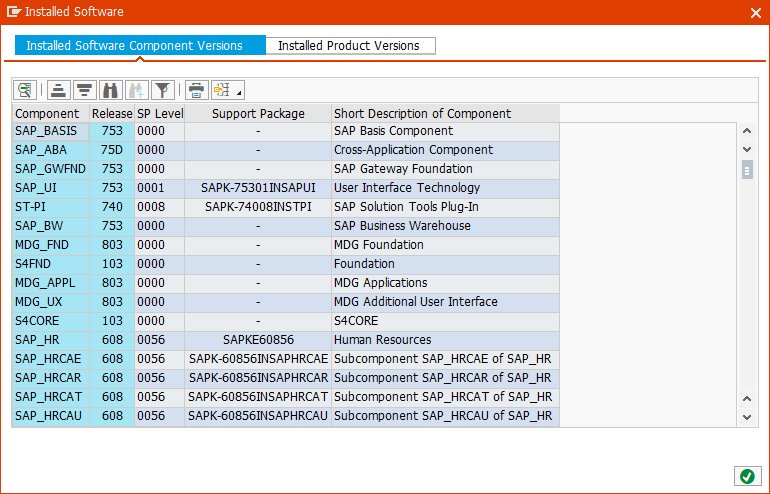Click release value 740 for ST-PI
Image resolution: width=770 pixels, height=494 pixels.
click(x=112, y=207)
